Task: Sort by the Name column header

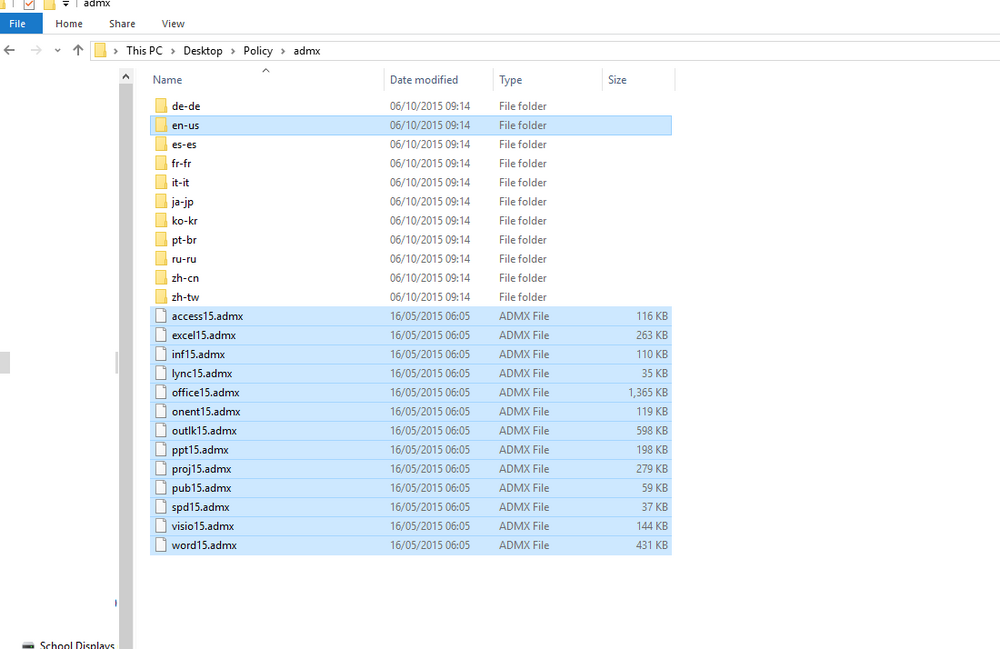Action: pos(167,80)
